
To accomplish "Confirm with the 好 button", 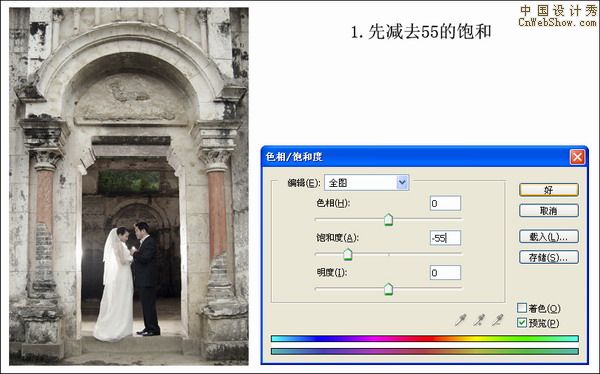I will pyautogui.click(x=549, y=190).
